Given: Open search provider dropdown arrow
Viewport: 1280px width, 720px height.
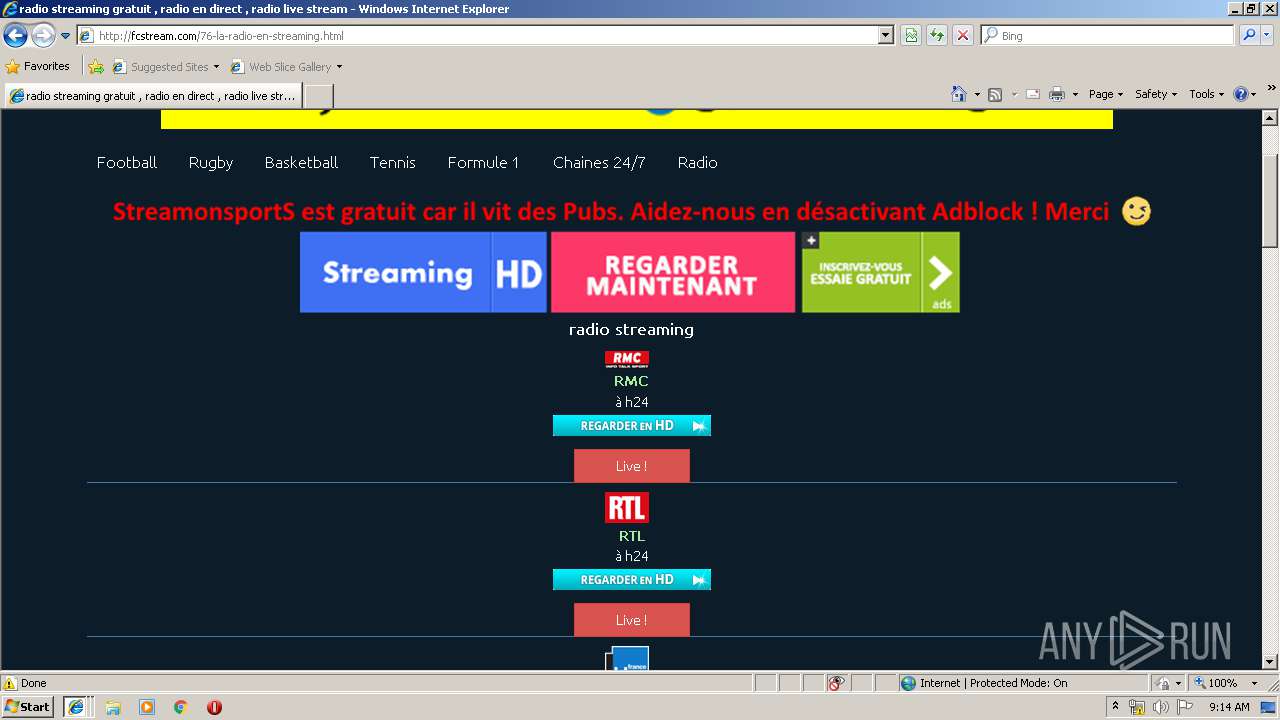Looking at the screenshot, I should coord(1267,36).
